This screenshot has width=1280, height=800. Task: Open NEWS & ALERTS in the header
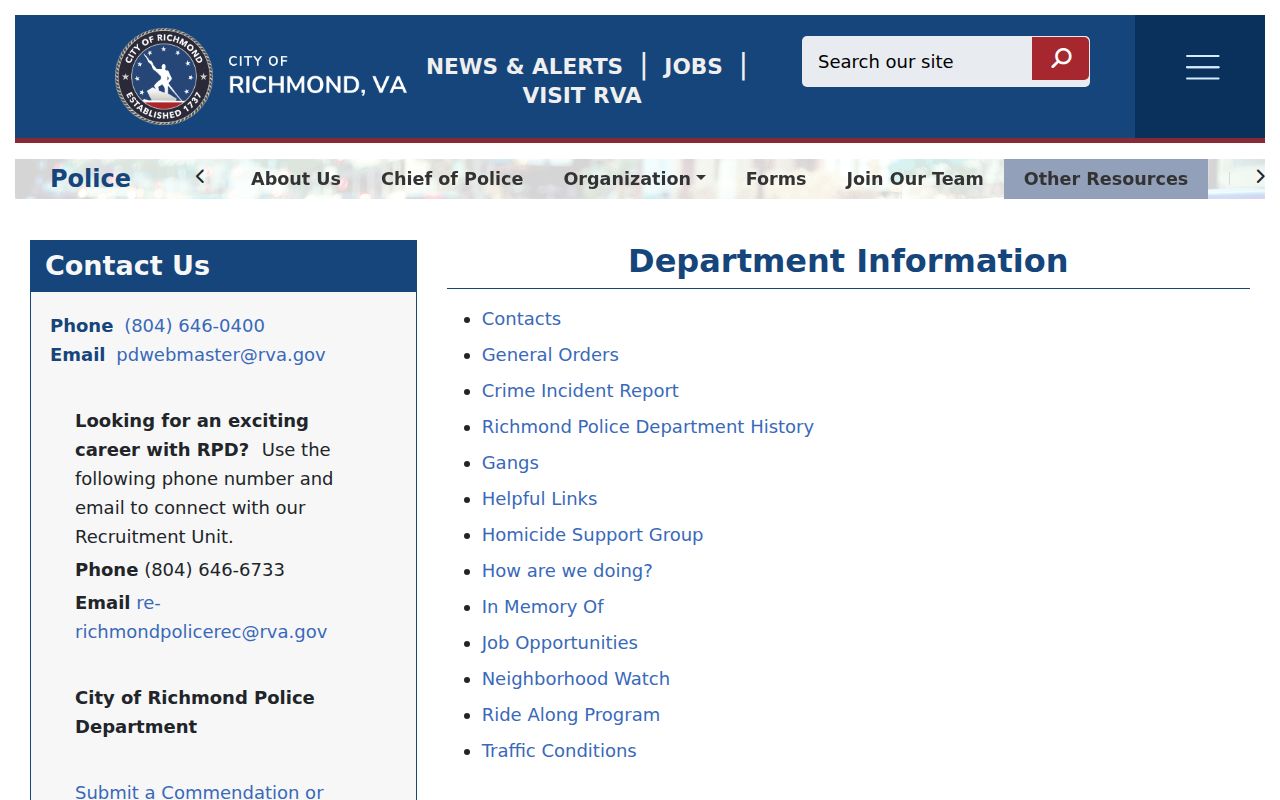tap(524, 66)
